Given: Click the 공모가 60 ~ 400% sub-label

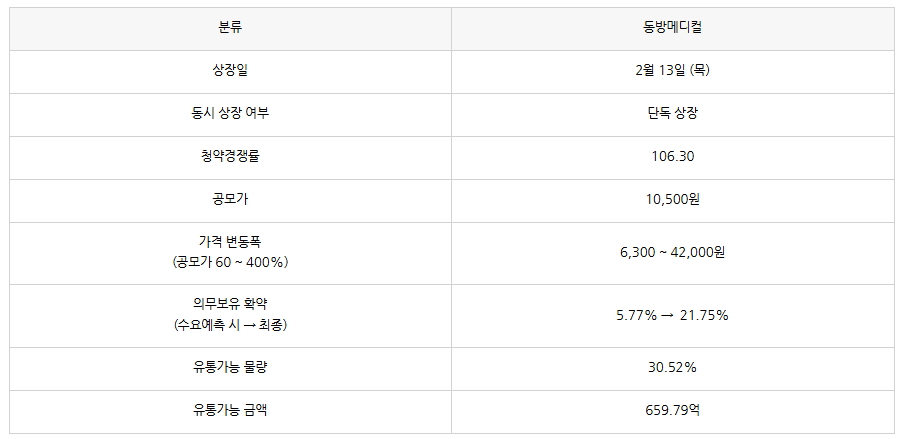Looking at the screenshot, I should click(230, 262).
